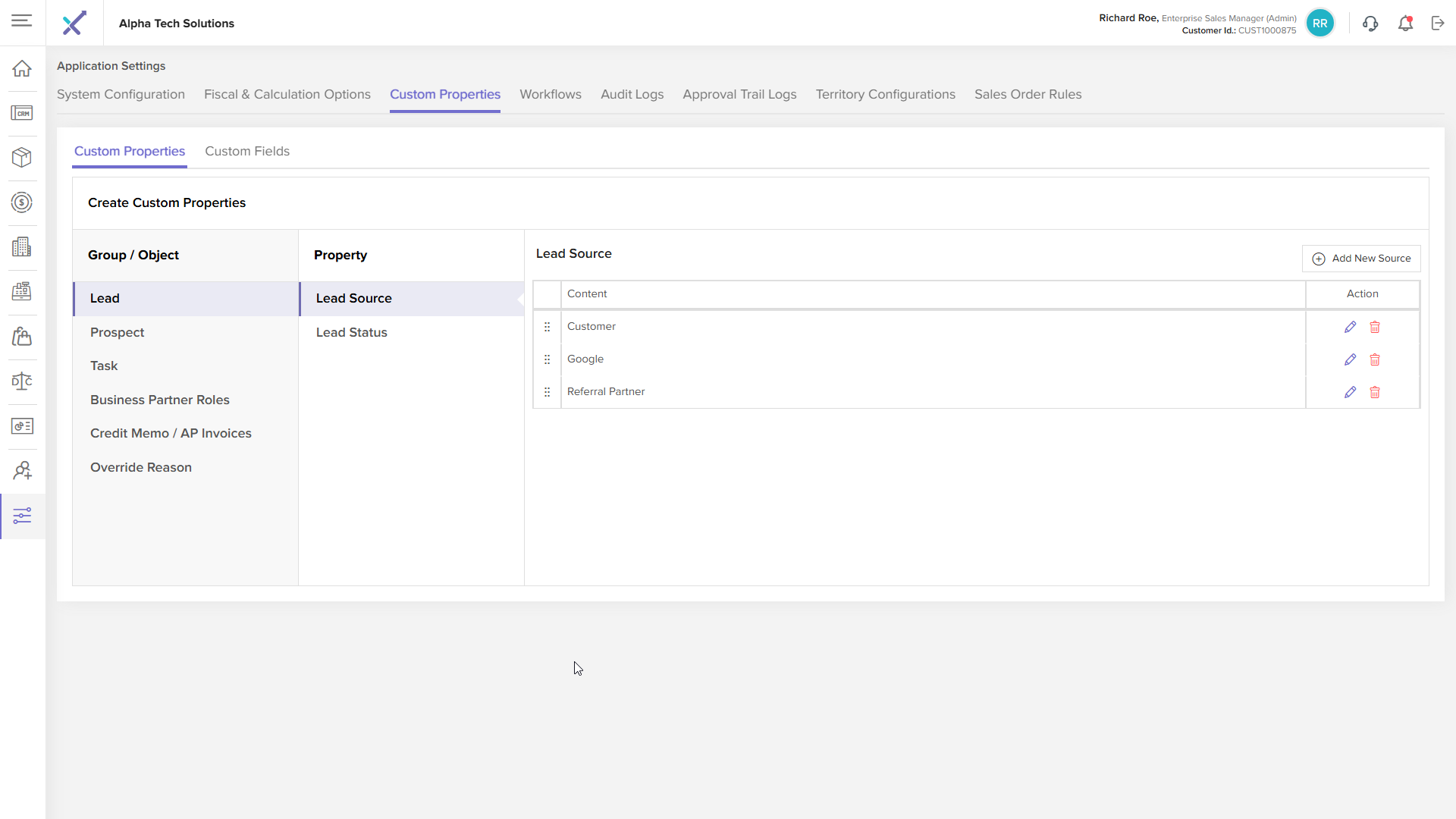Delete the Google lead source
This screenshot has height=819, width=1456.
pyautogui.click(x=1375, y=359)
